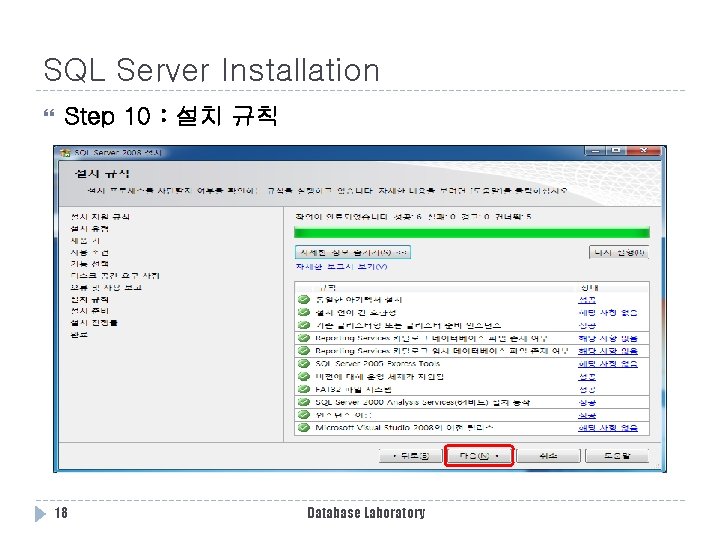Image resolution: width=720 pixels, height=540 pixels.
Task: Open status link for SQL Server 2005 Express Tools
Action: pyautogui.click(x=608, y=364)
